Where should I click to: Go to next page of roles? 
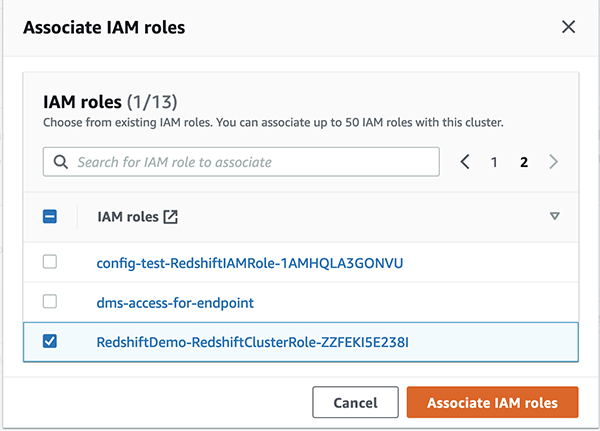pos(554,162)
